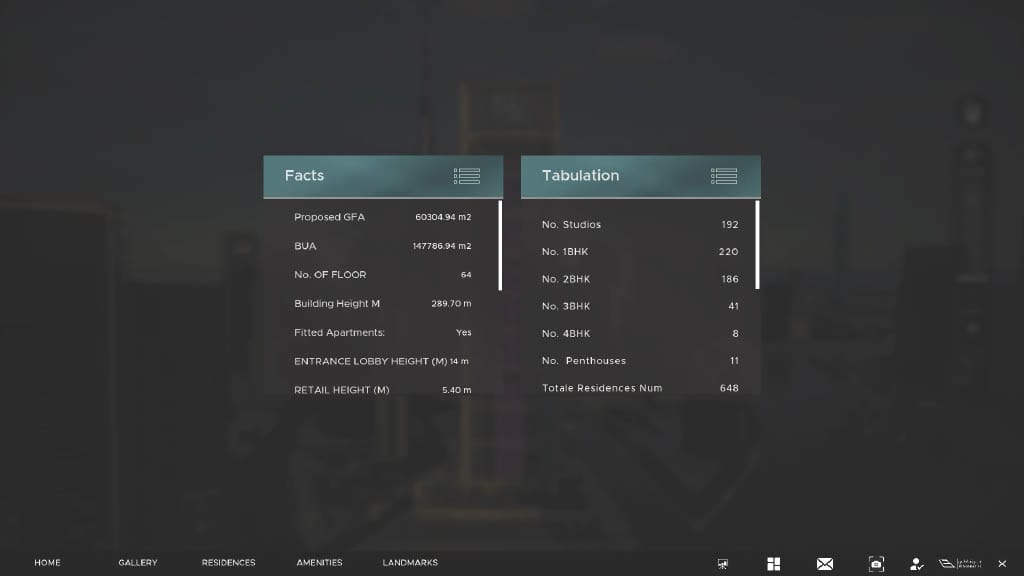Viewport: 1024px width, 576px height.
Task: Click the No. Penthouses row
Action: click(639, 361)
